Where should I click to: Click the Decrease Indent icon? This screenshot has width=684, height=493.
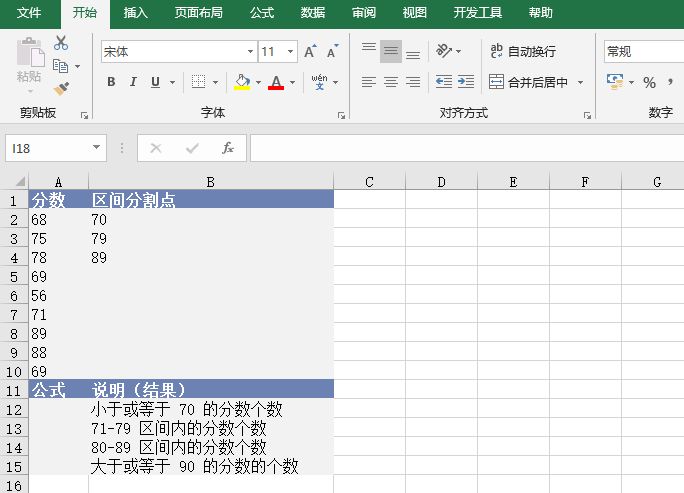click(x=444, y=82)
